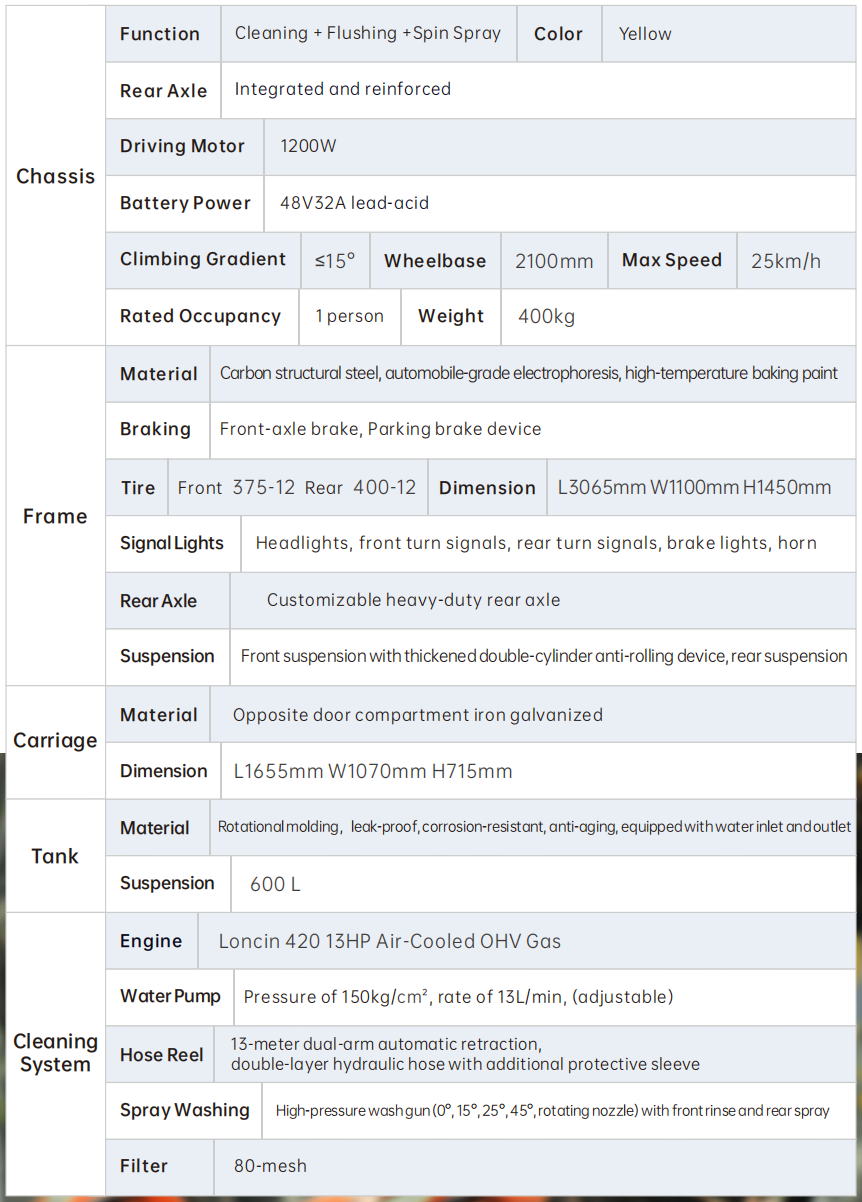The width and height of the screenshot is (862, 1202).
Task: Select the Driving Motor 1200W value
Action: click(308, 146)
